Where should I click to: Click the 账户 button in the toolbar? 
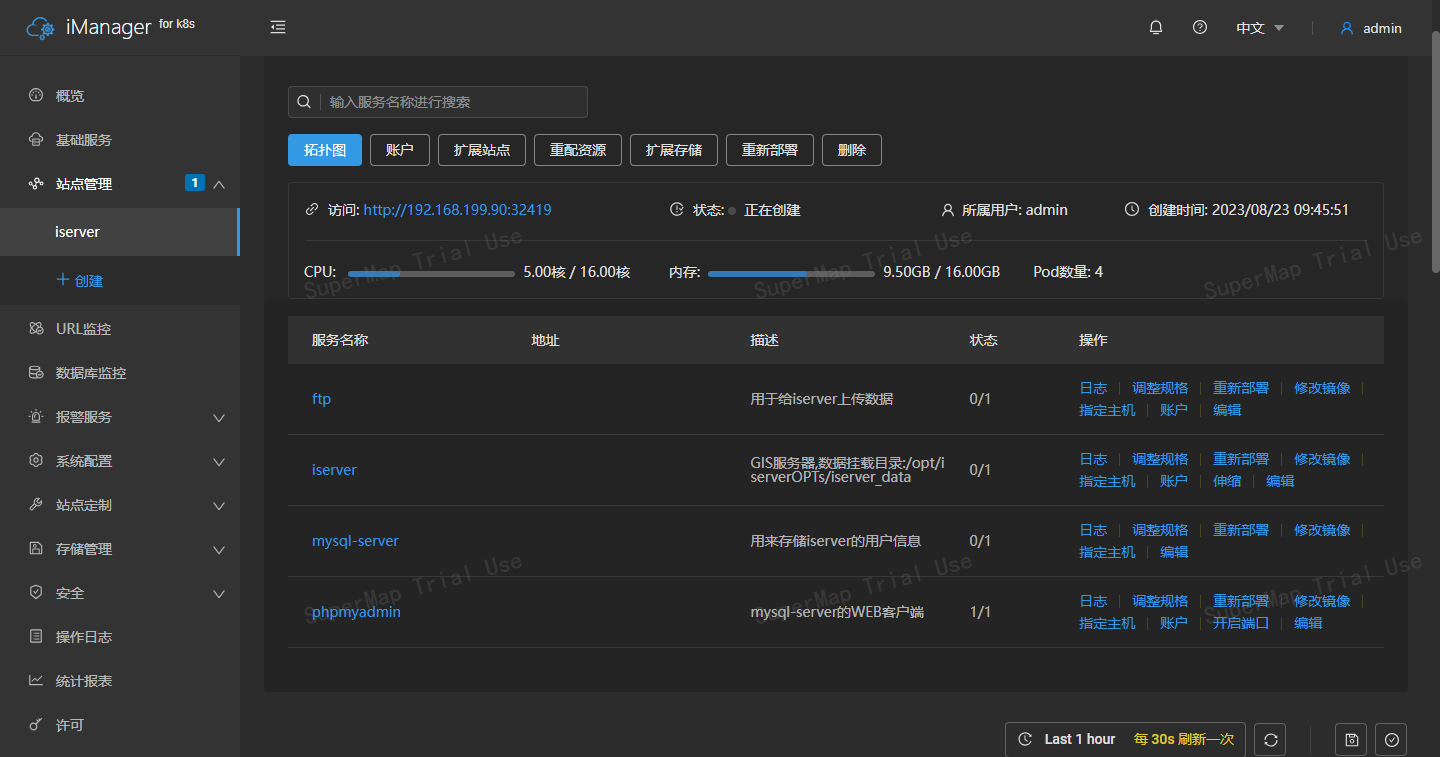point(400,150)
